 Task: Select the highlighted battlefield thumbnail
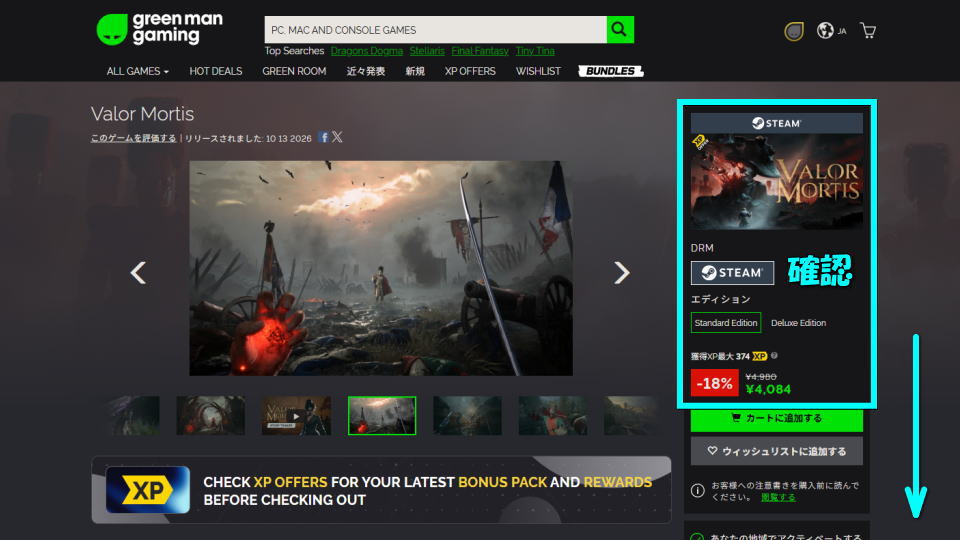(x=382, y=416)
